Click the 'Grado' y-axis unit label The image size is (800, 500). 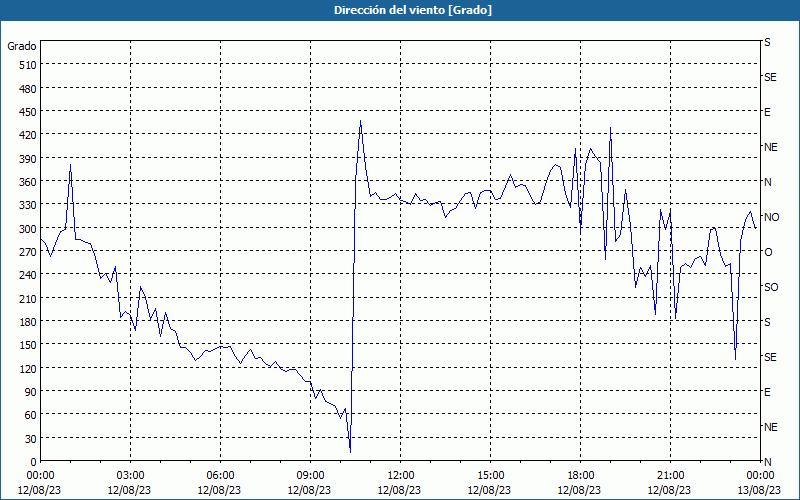pyautogui.click(x=22, y=46)
